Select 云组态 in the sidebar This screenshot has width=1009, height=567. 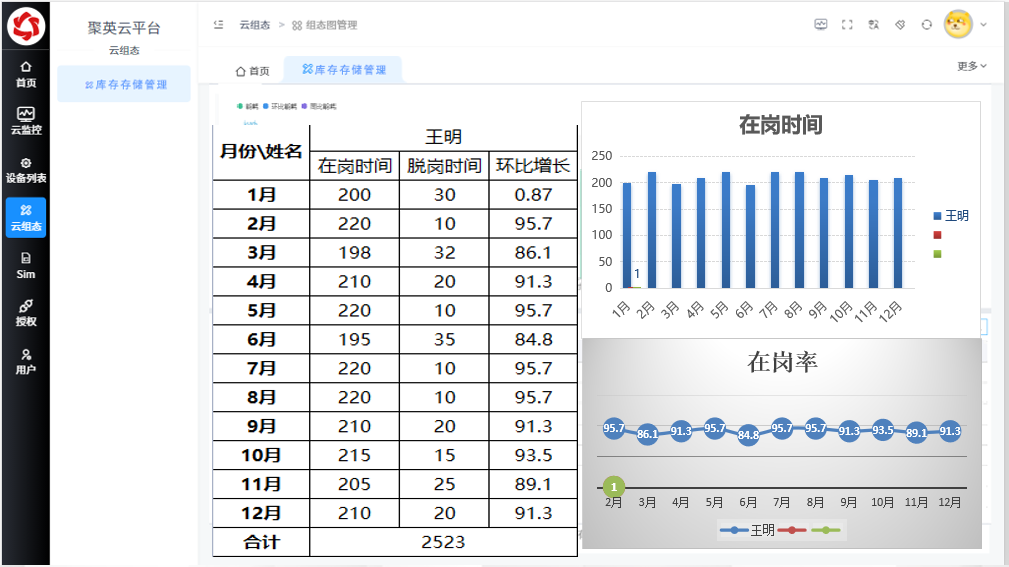click(x=26, y=218)
